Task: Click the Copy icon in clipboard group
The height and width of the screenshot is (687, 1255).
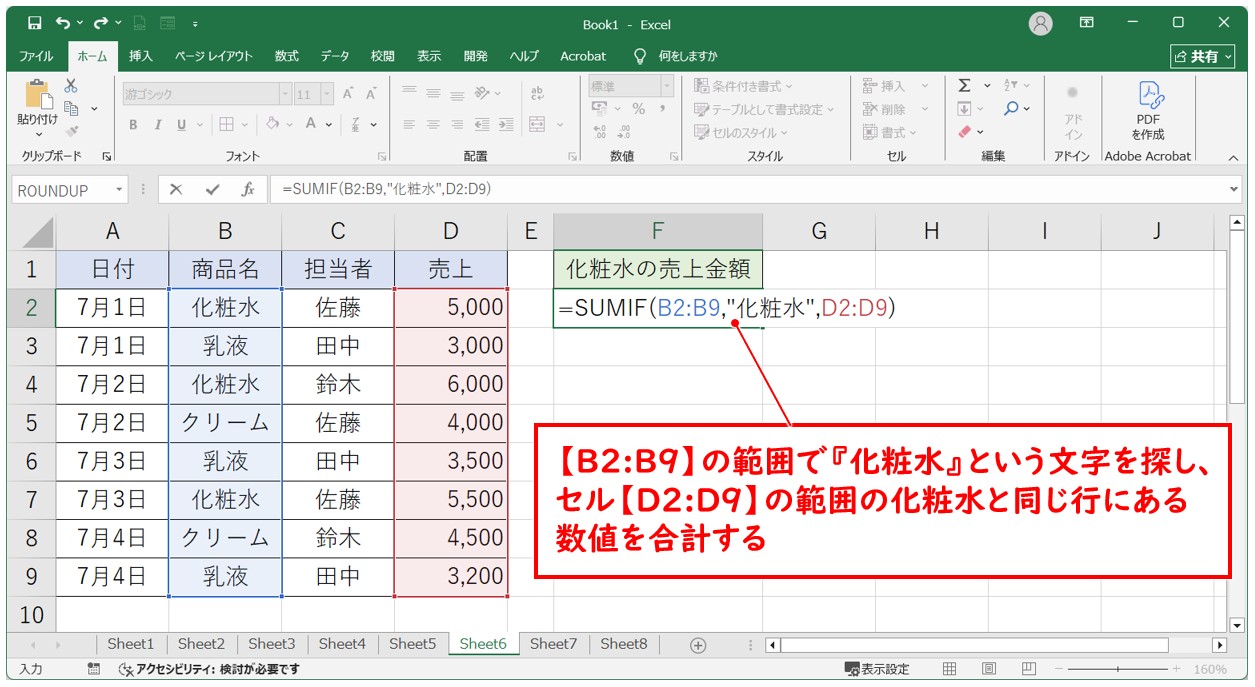Action: [x=71, y=108]
